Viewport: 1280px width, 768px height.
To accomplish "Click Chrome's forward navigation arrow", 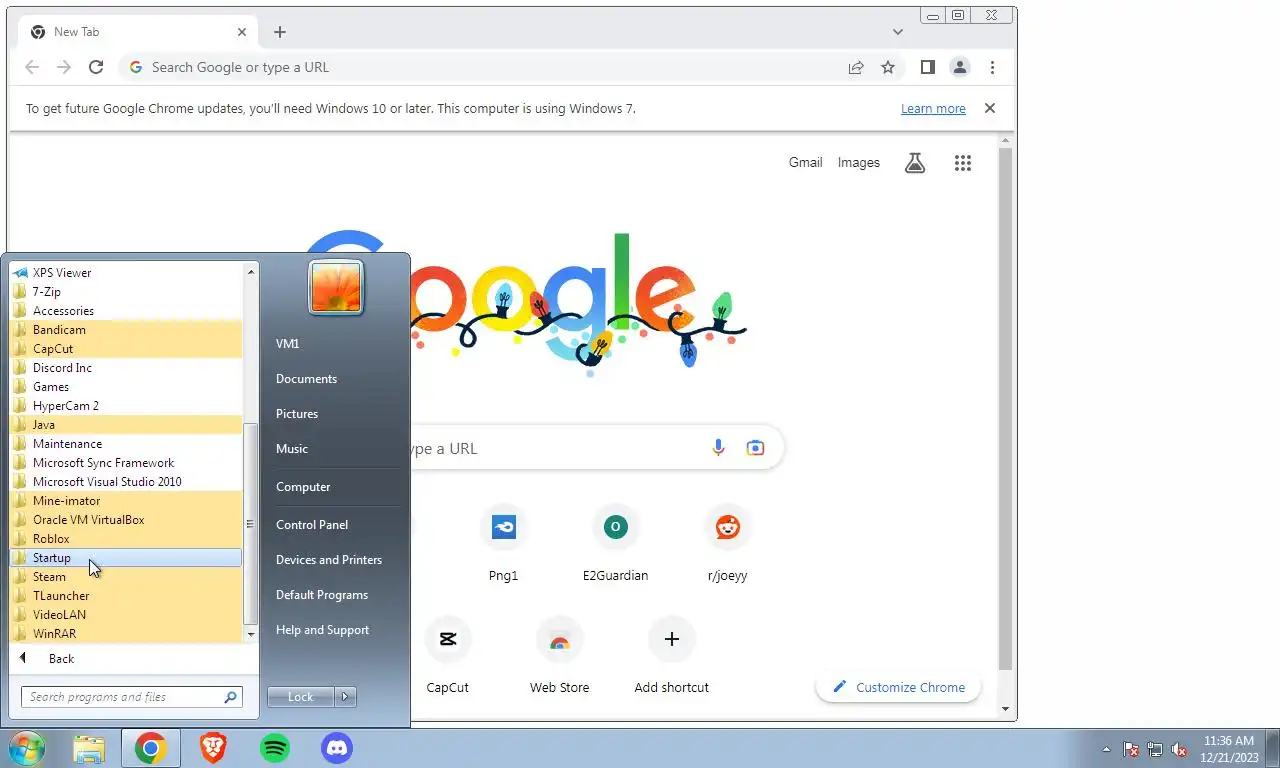I will coord(64,67).
